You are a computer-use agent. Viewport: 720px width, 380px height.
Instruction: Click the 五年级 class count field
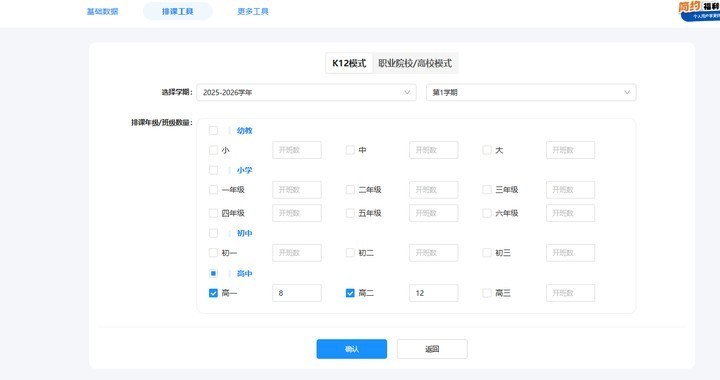[x=433, y=213]
